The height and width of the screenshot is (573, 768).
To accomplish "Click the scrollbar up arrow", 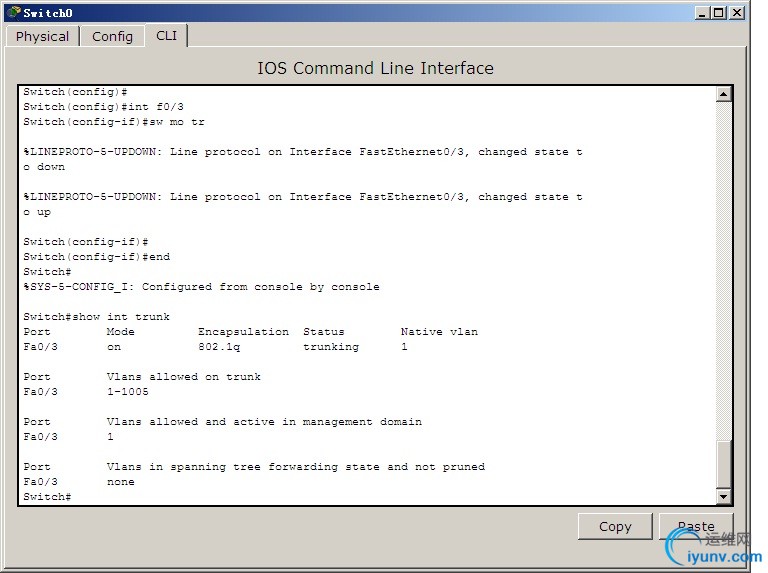I will [723, 94].
